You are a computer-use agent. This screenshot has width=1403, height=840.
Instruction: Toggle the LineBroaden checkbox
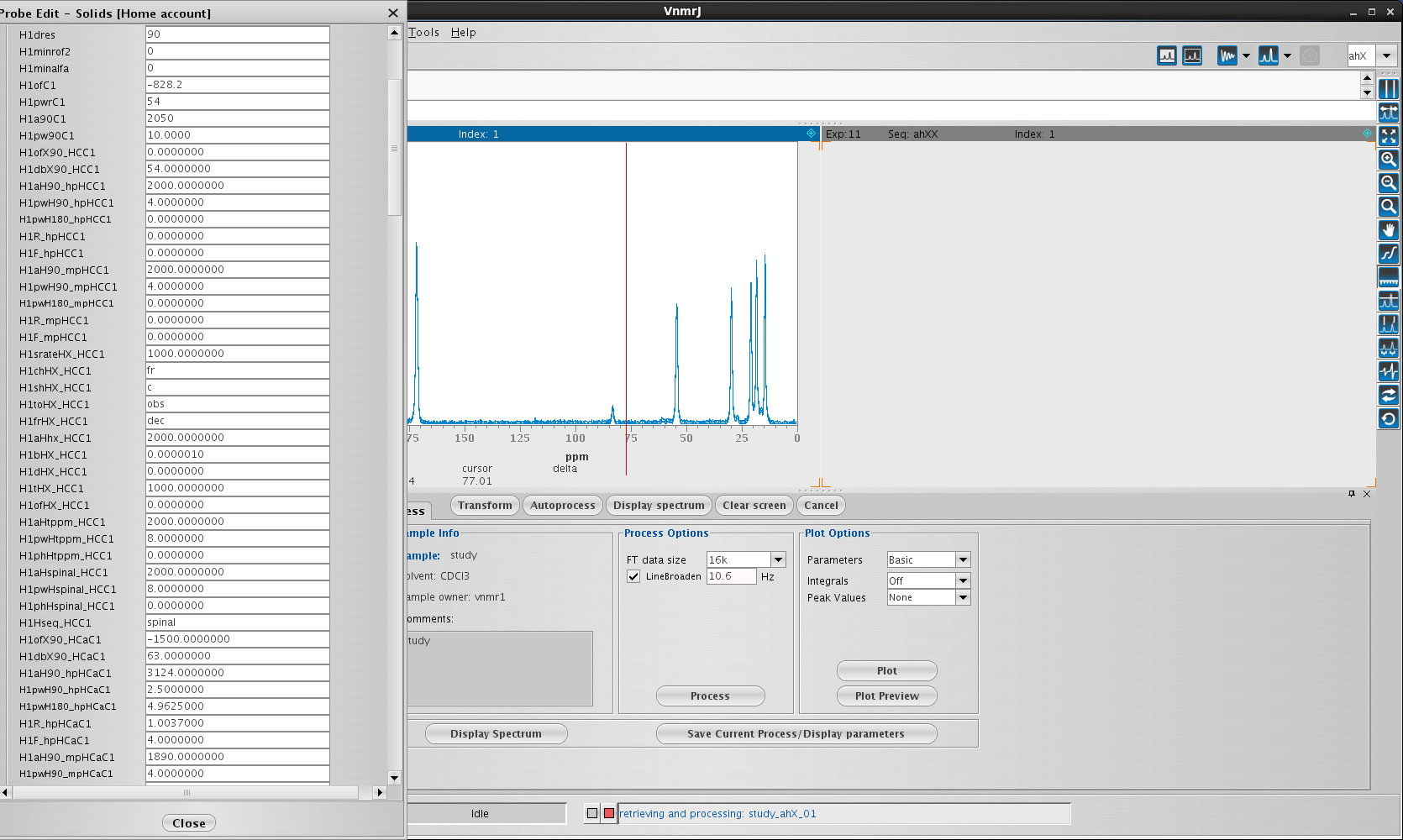click(x=633, y=576)
